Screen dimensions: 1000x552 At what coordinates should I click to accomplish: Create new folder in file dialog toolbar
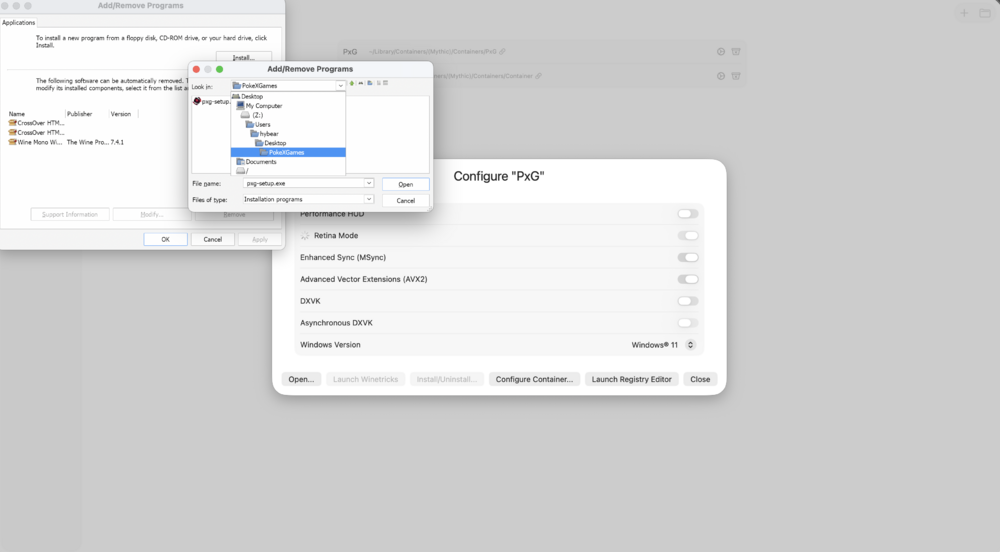[x=370, y=83]
